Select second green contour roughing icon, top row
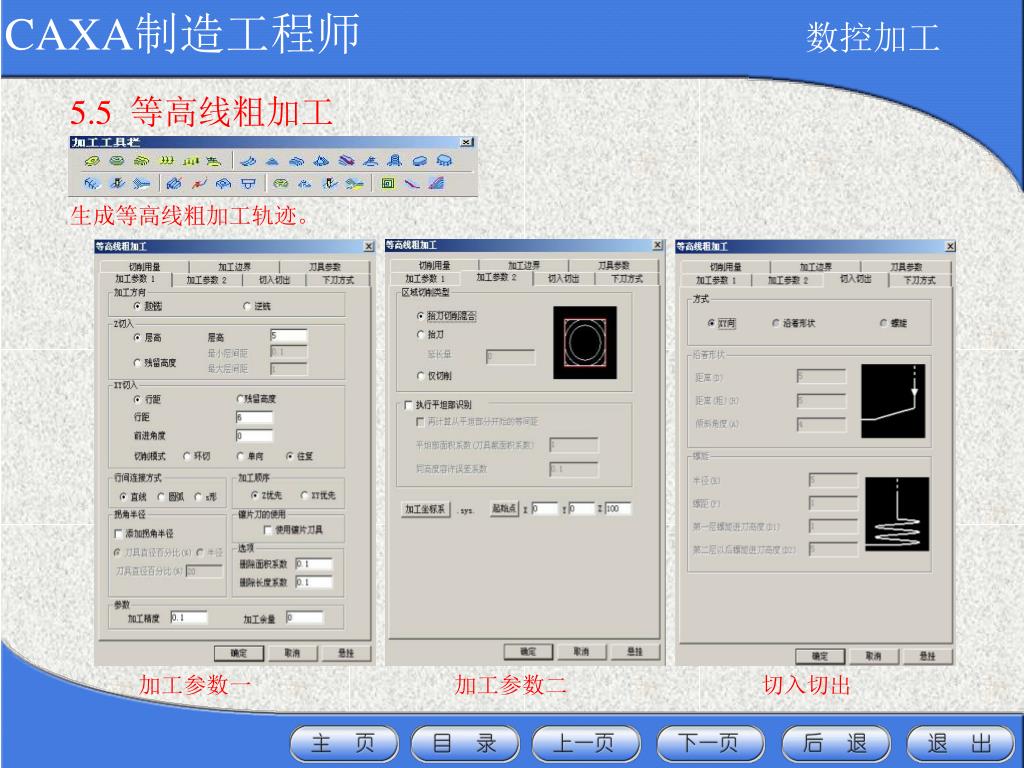This screenshot has width=1024, height=768. tap(117, 161)
